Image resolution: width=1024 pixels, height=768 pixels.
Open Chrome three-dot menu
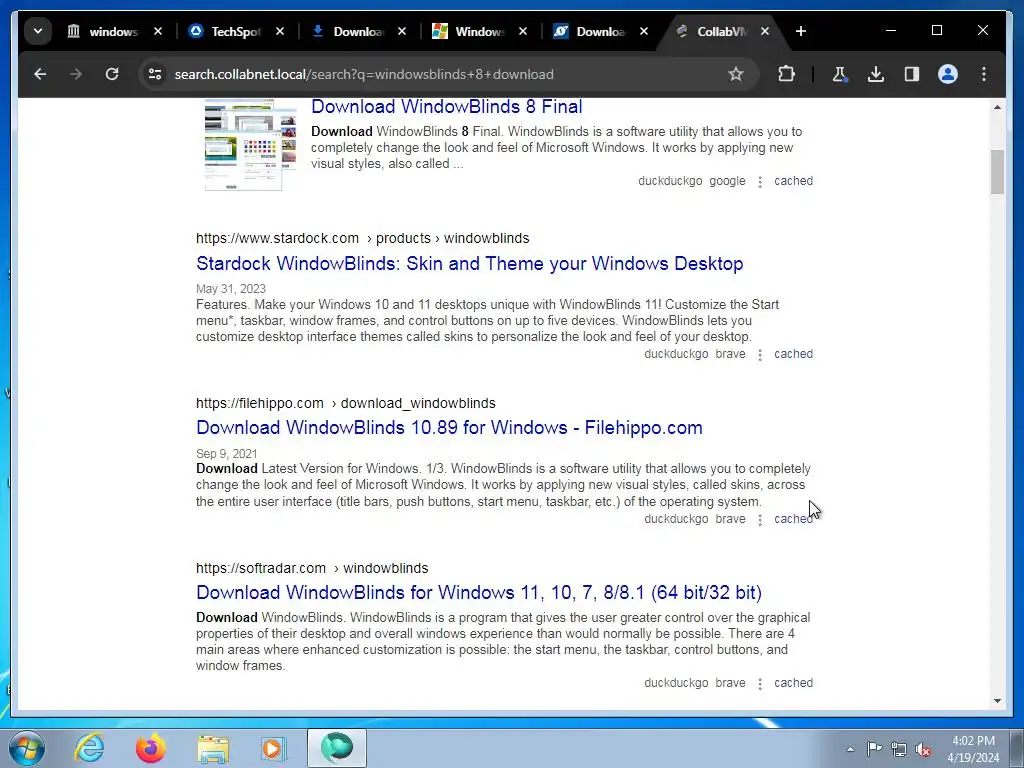[x=984, y=74]
